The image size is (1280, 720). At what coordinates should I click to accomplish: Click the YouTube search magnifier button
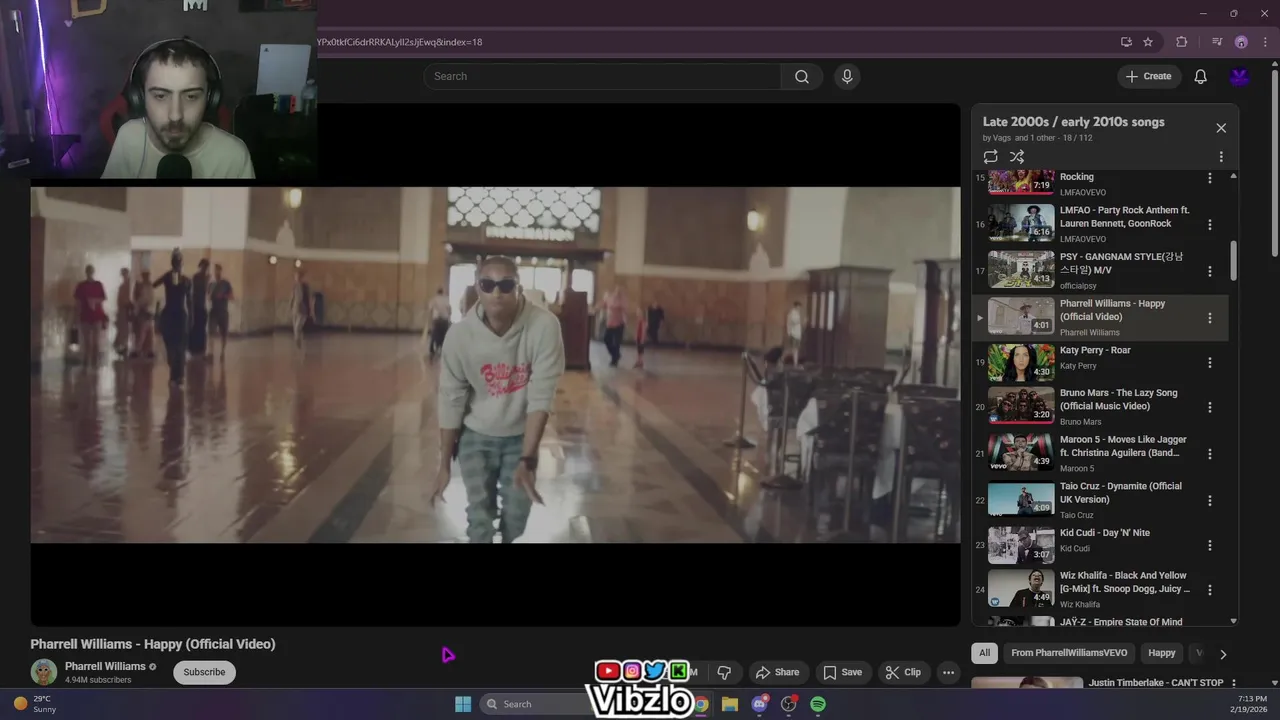(802, 76)
